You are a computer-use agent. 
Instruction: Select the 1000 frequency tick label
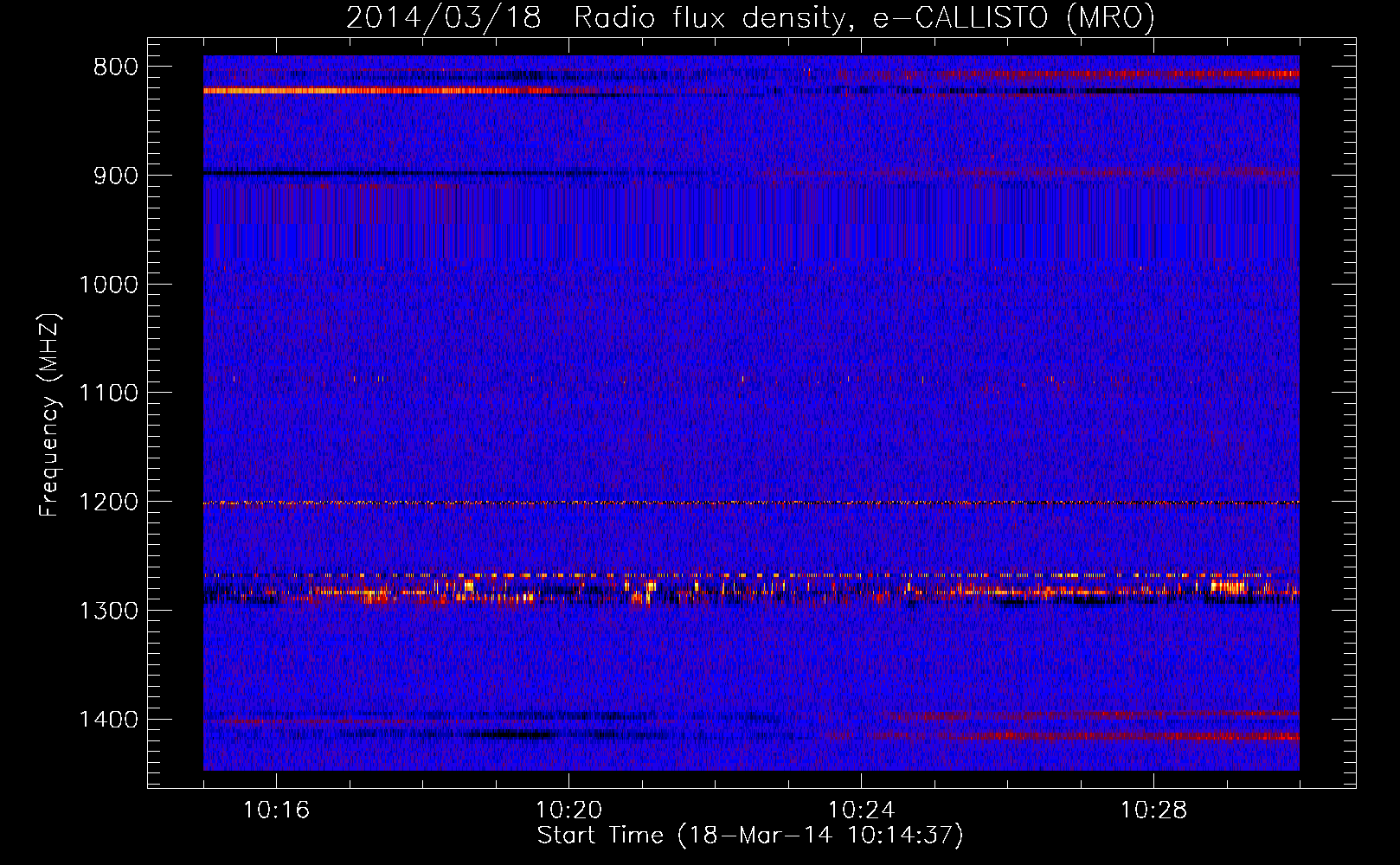108,285
